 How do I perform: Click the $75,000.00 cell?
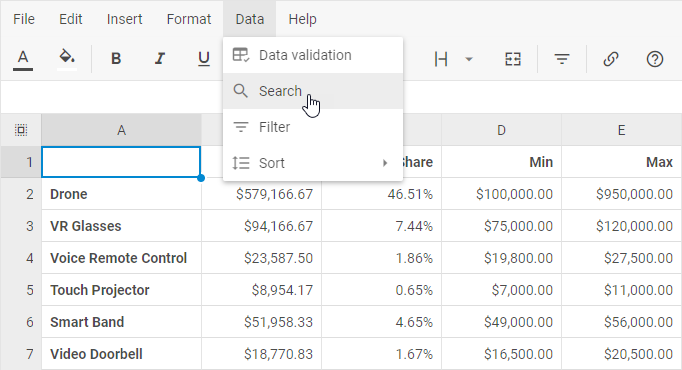tap(501, 226)
